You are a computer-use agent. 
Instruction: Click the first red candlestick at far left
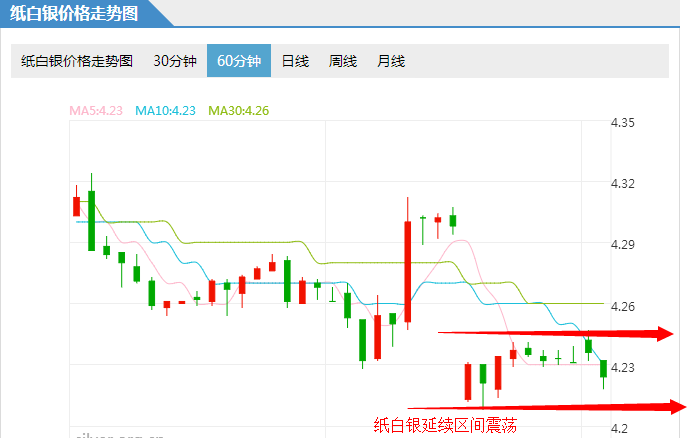pos(76,205)
